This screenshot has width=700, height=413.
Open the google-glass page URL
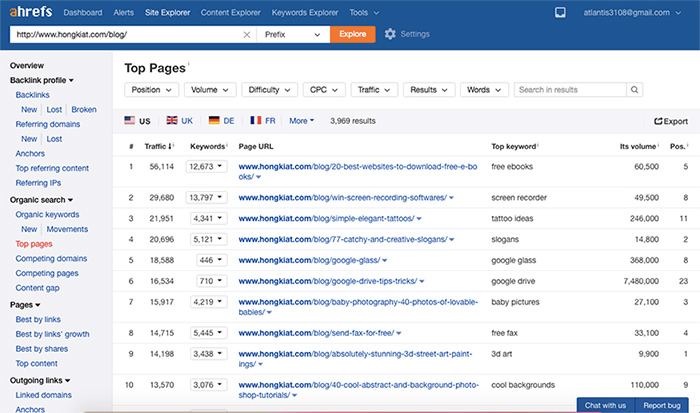[309, 260]
